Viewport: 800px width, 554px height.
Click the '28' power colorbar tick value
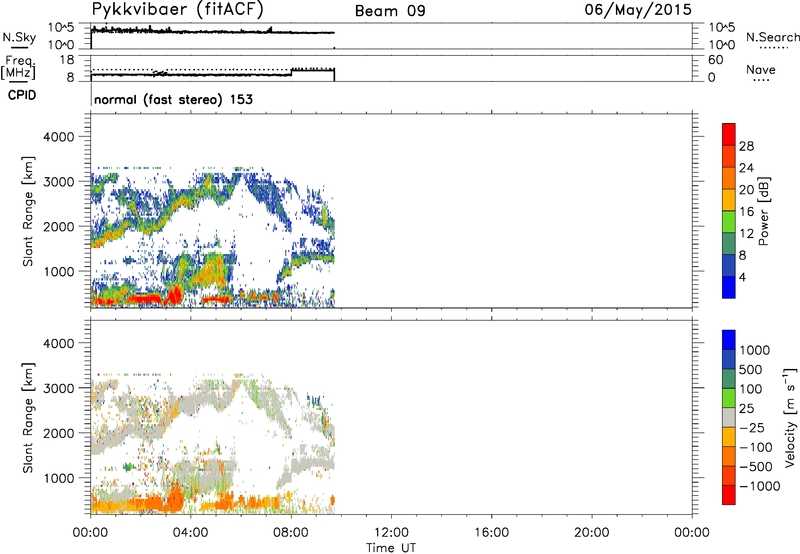746,146
